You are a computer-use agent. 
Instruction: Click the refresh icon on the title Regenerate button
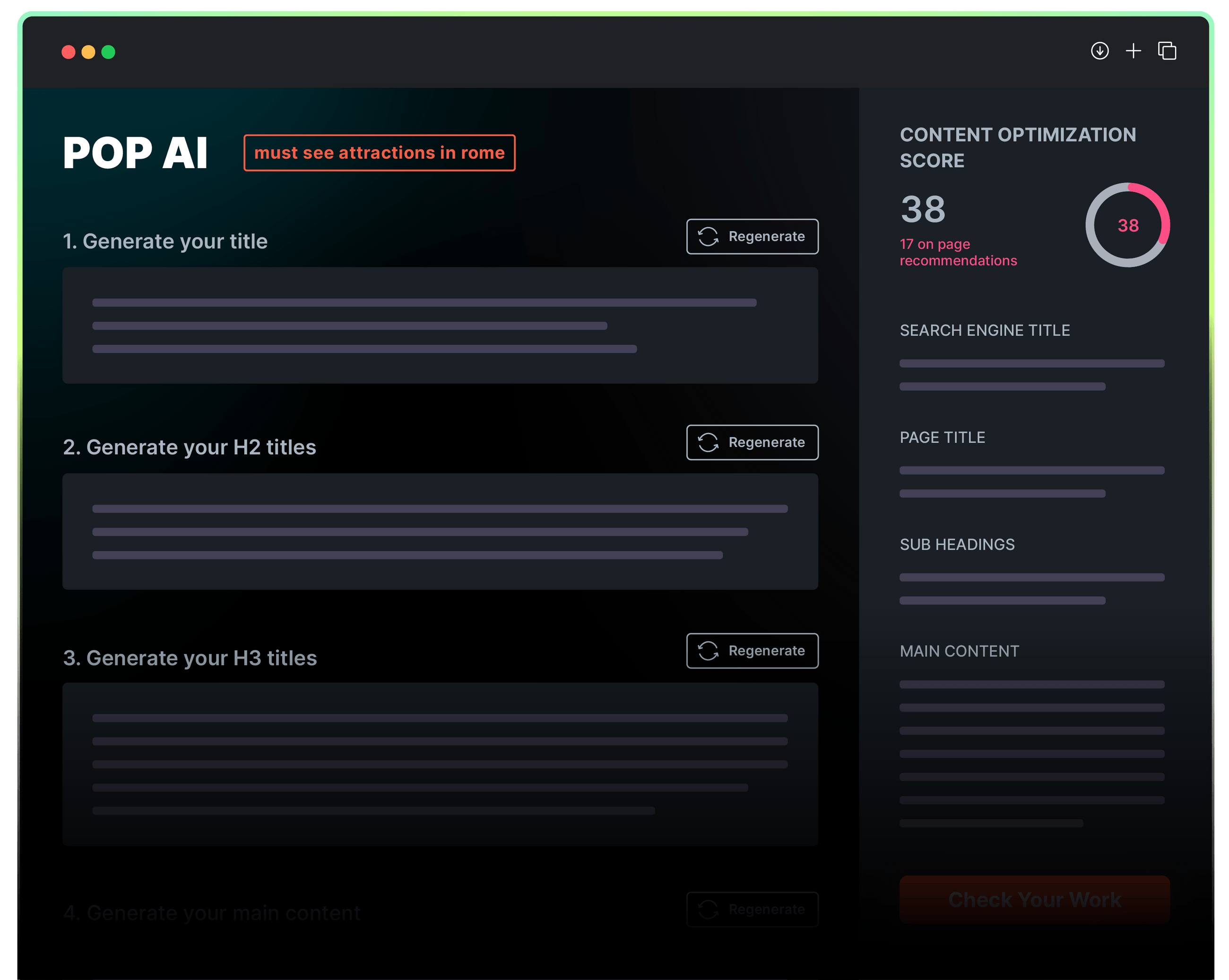tap(709, 236)
